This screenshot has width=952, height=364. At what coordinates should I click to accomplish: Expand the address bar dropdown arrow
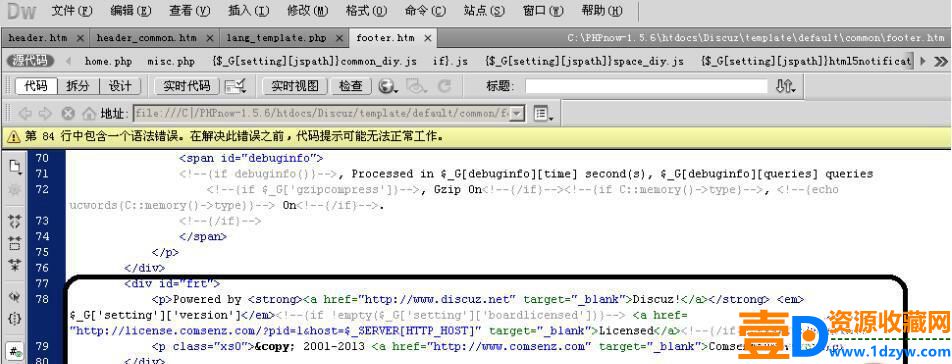[517, 113]
